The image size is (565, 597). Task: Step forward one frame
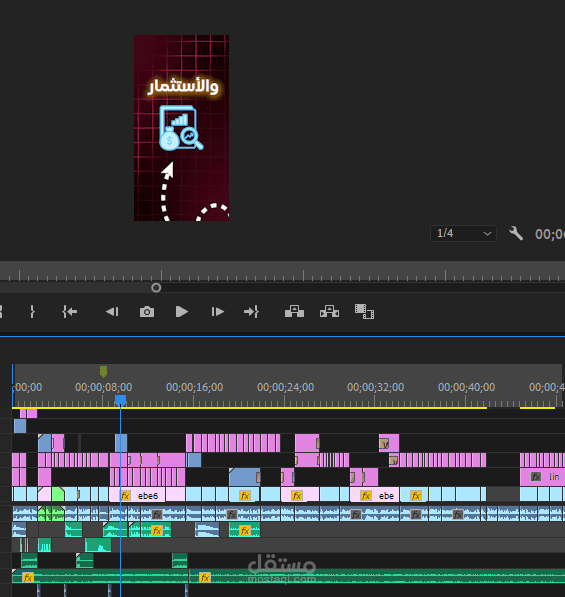[x=217, y=312]
